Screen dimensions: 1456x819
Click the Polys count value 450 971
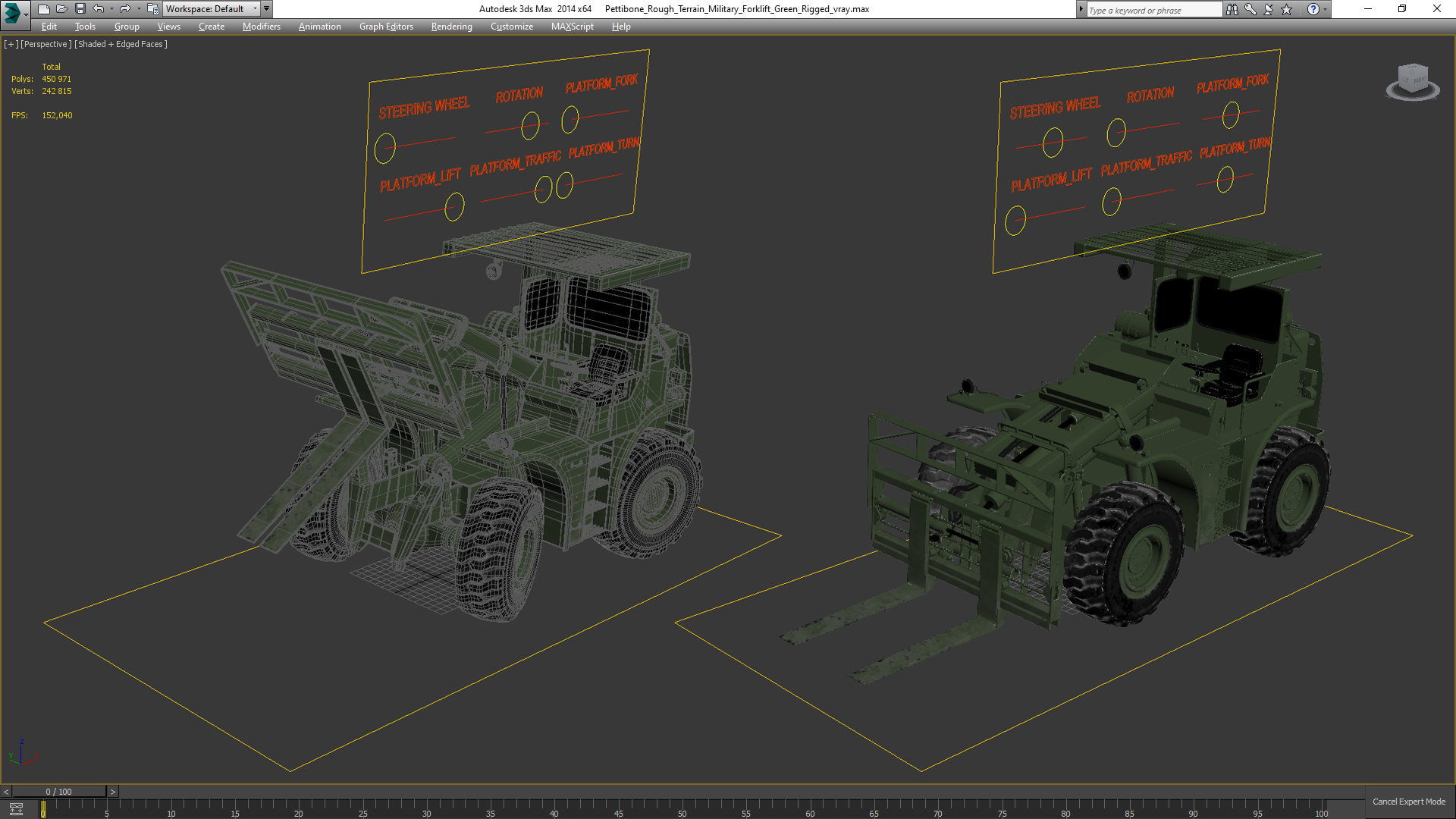(57, 79)
